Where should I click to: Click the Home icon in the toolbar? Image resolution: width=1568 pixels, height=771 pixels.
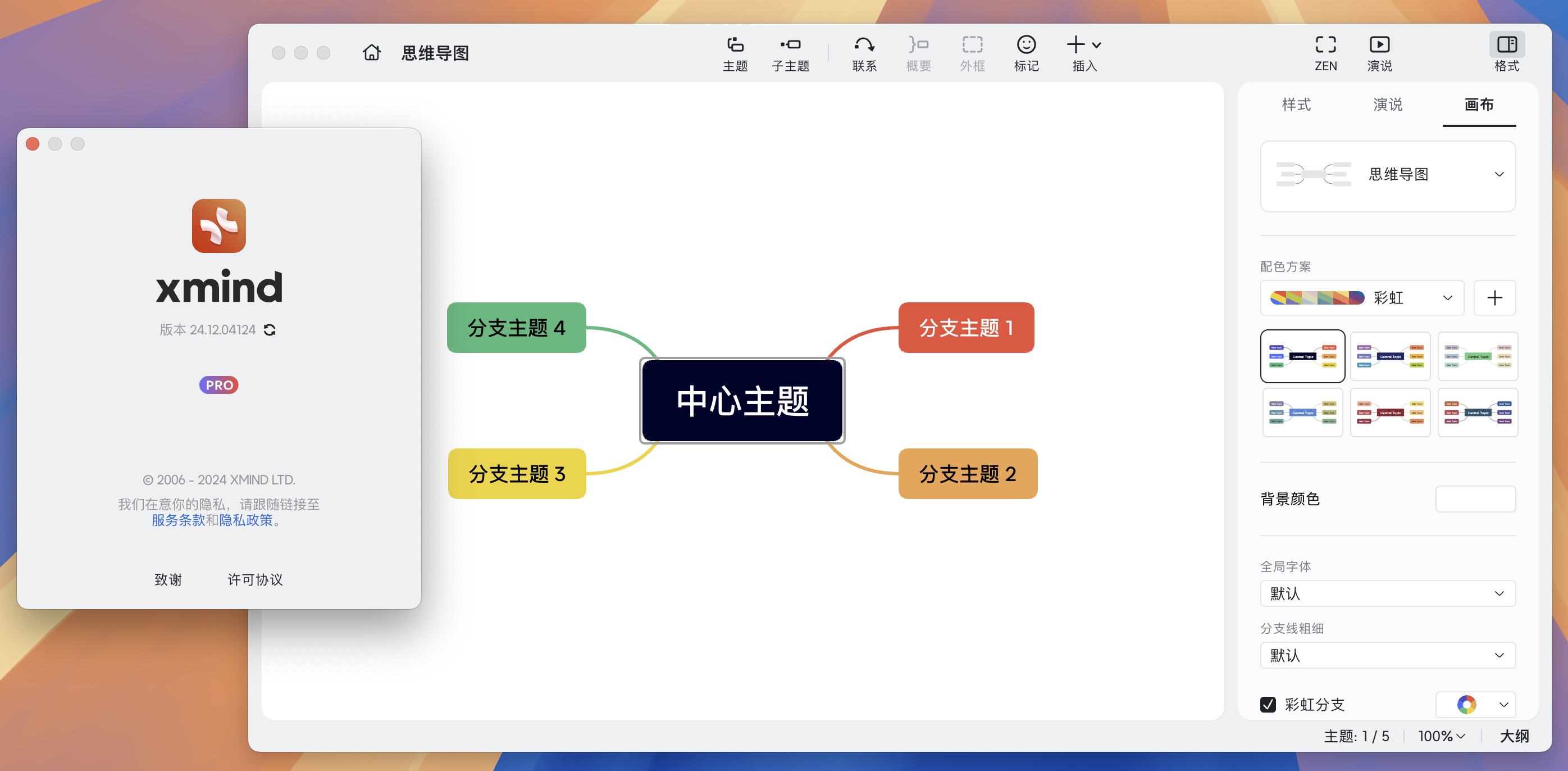tap(371, 53)
